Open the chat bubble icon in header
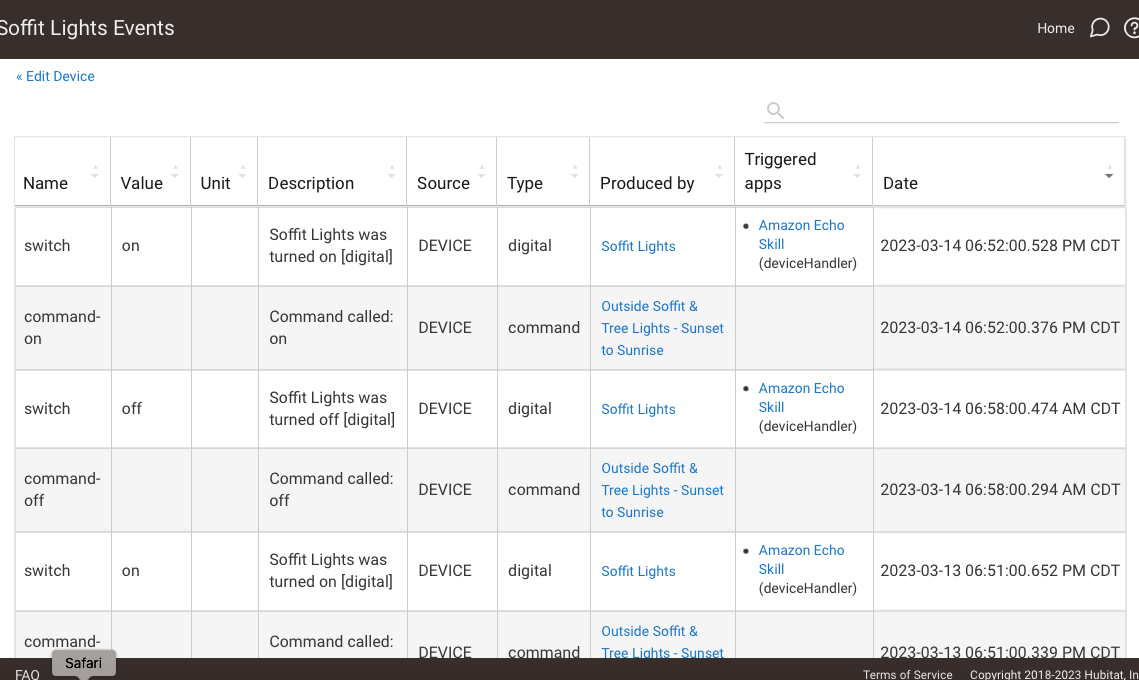 coord(1099,28)
